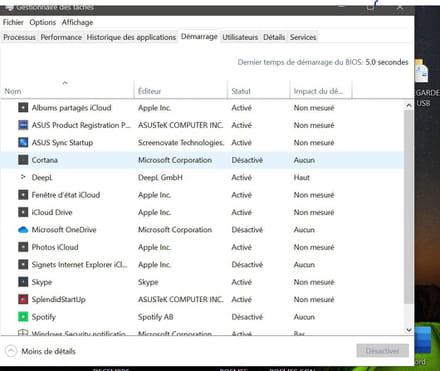
Task: Click Screenovate Technologies publisher cell
Action: click(181, 142)
